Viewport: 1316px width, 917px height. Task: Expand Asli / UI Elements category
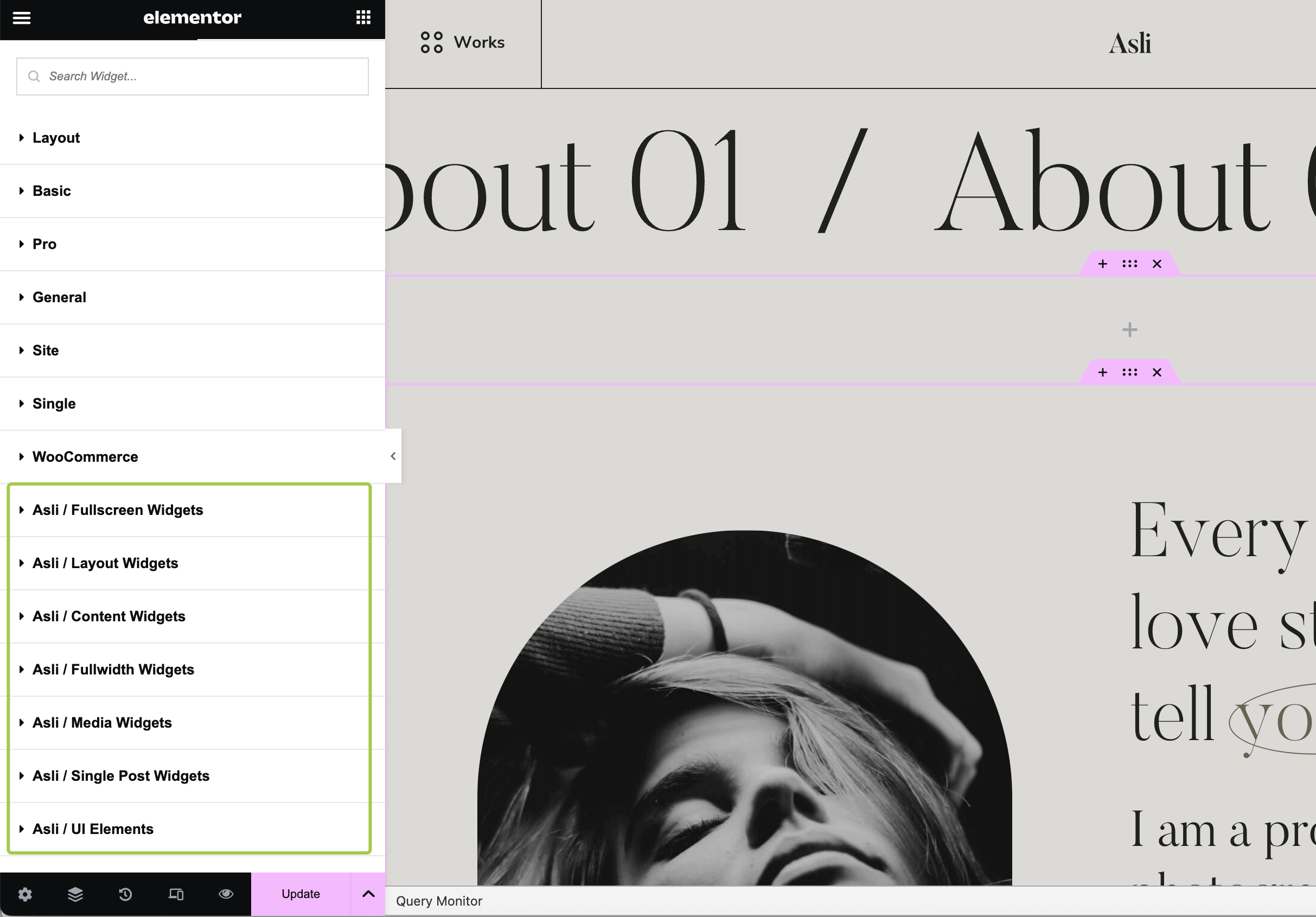(93, 829)
